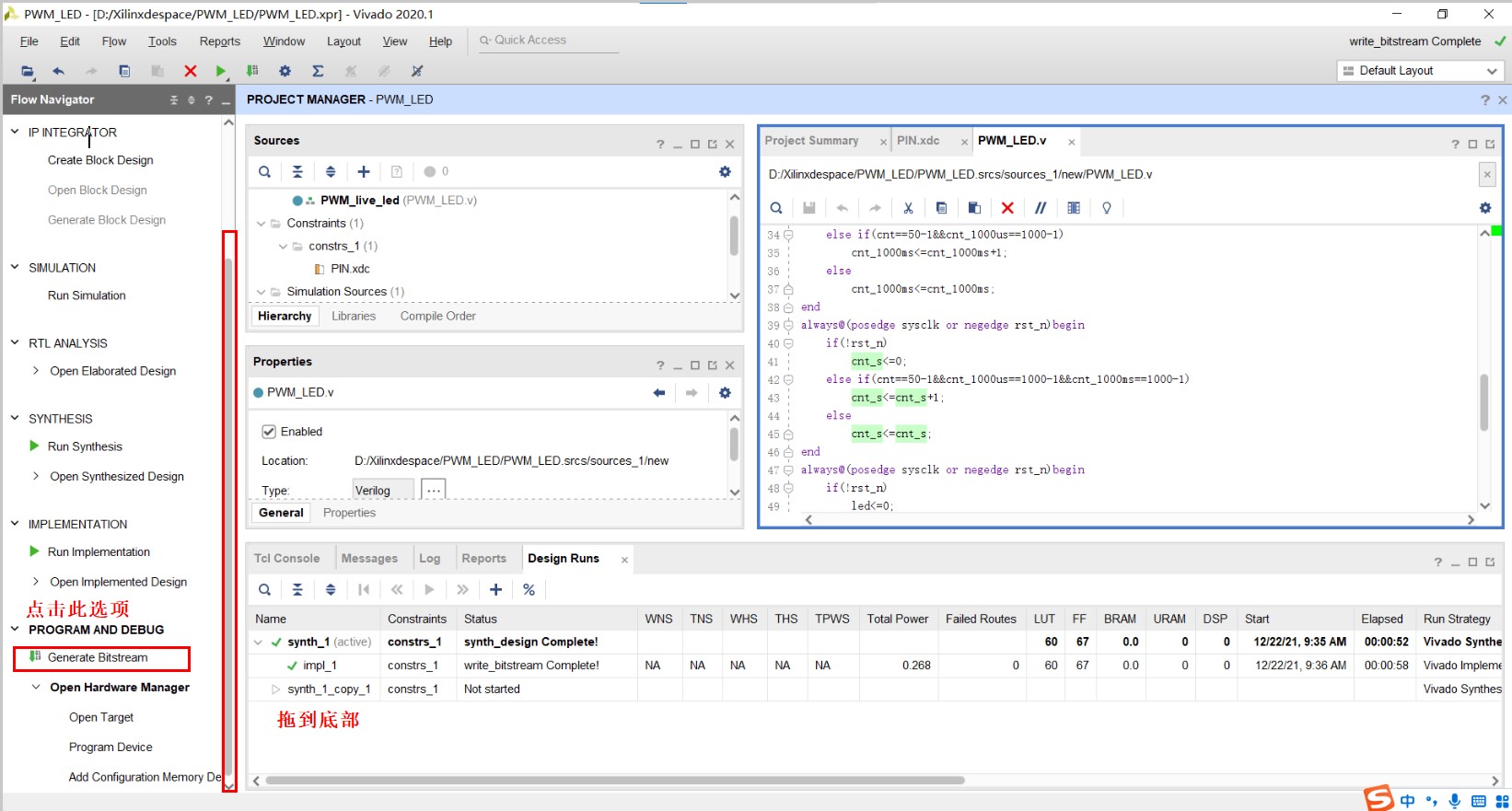Viewport: 1512px width, 811px height.
Task: Collapse the Constraints folder in Sources
Action: (262, 224)
